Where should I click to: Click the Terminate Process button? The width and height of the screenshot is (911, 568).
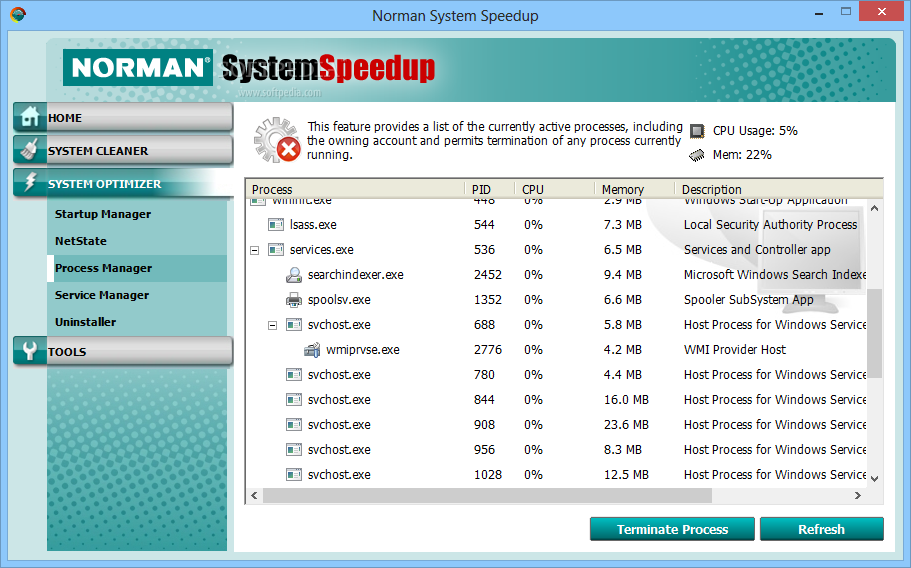click(x=672, y=529)
